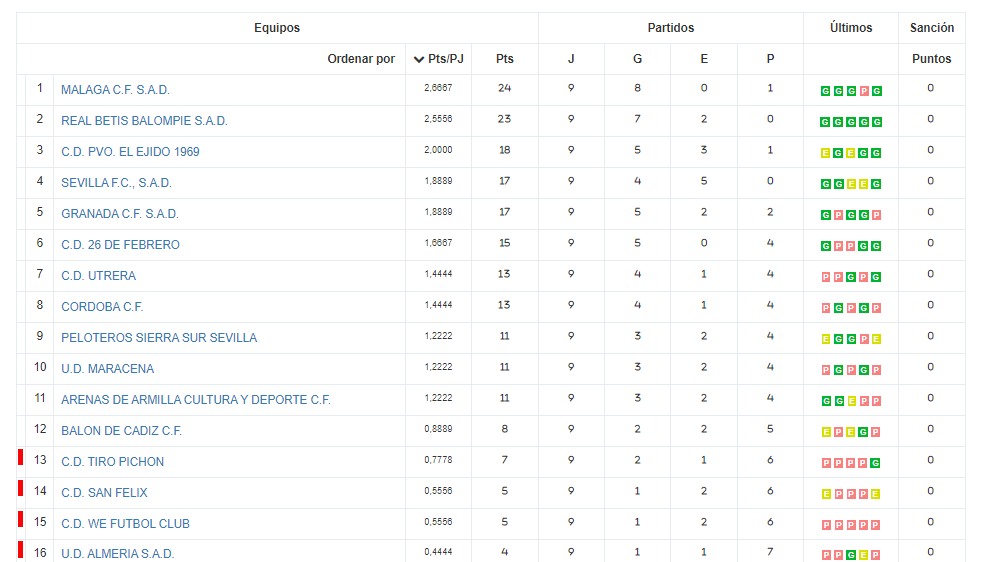Click draws value 5 in Sevilla F.C. row
Screen dimensions: 995x562
click(x=704, y=181)
